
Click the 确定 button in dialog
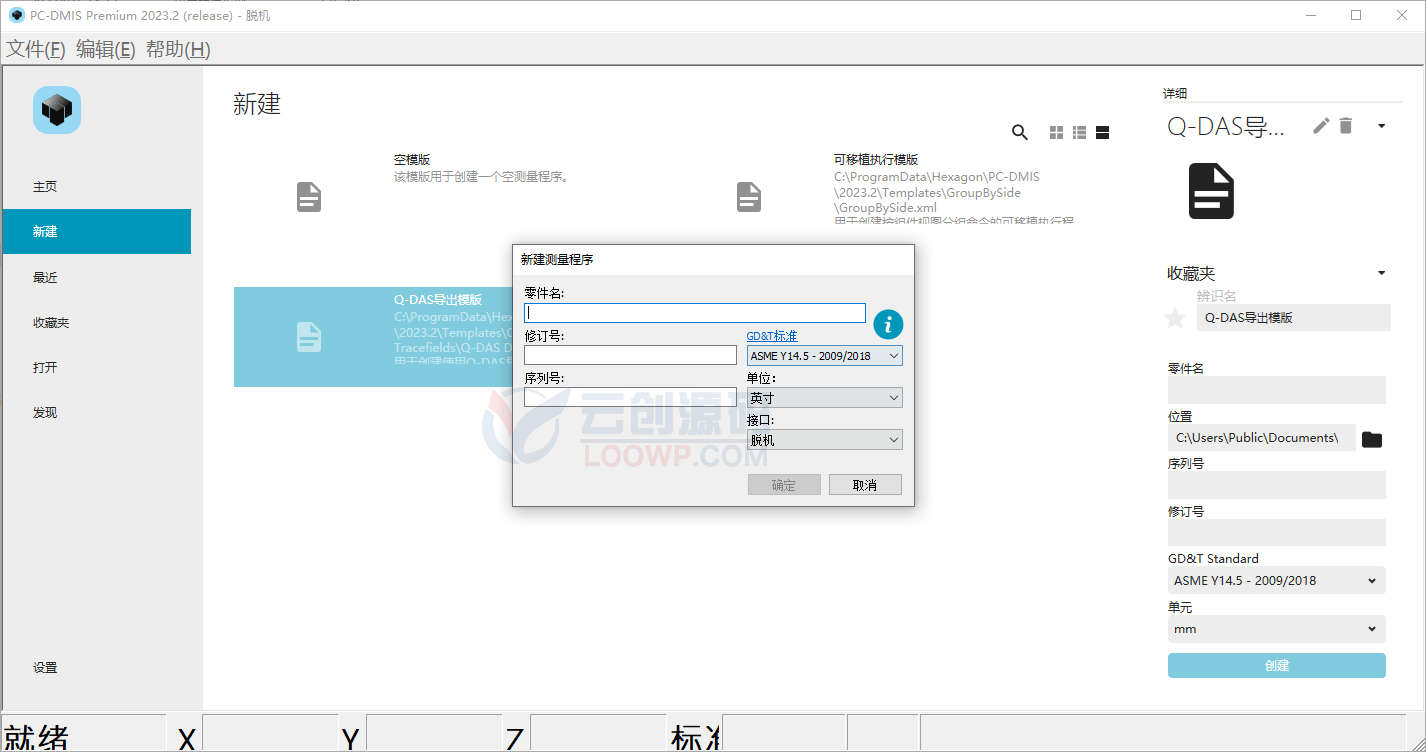point(784,485)
